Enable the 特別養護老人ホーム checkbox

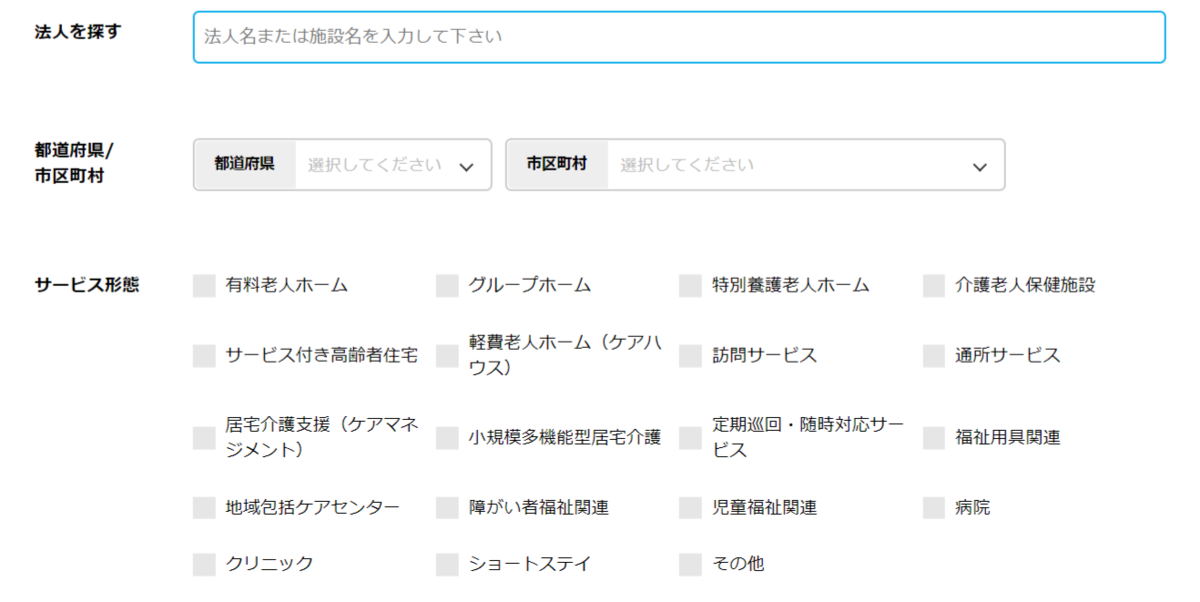(x=690, y=286)
